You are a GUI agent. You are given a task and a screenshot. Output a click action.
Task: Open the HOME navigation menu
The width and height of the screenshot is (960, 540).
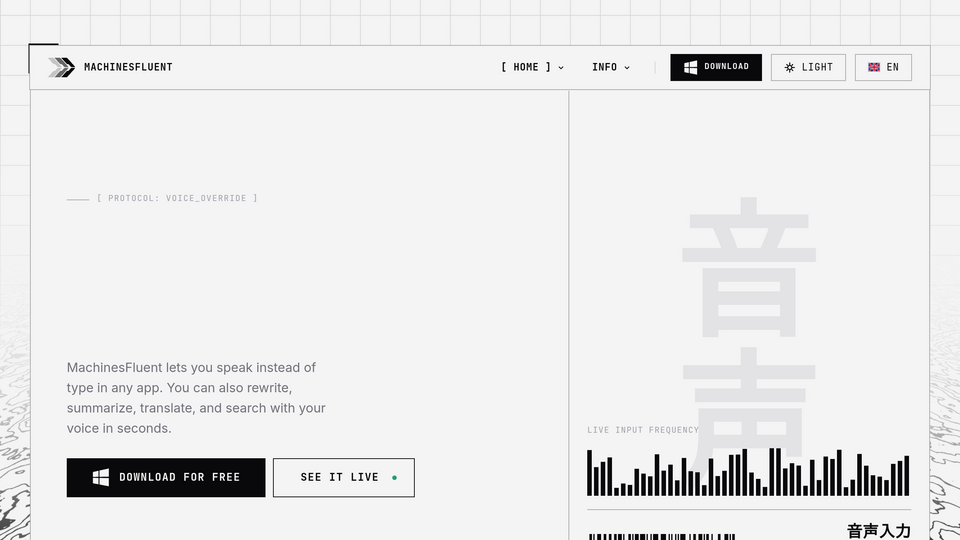click(x=532, y=67)
